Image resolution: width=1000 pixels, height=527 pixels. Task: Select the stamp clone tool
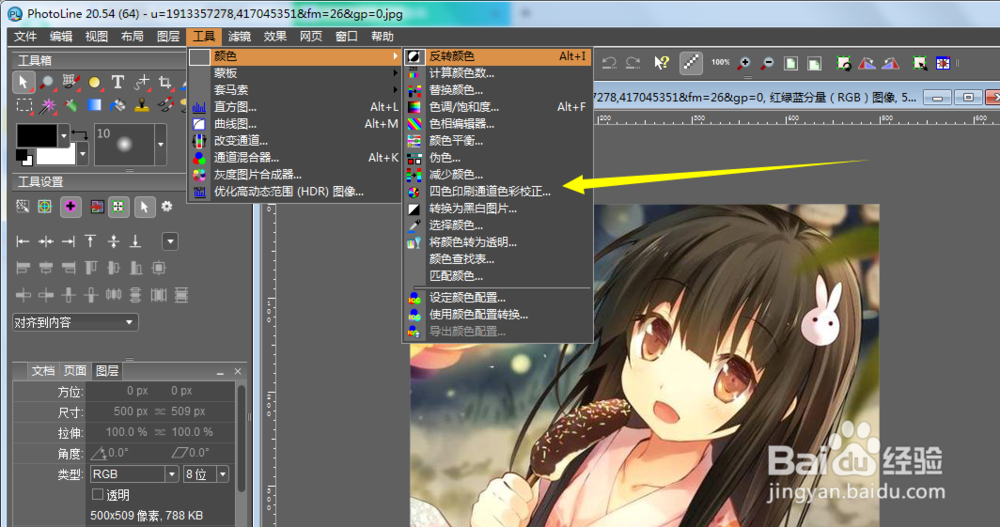pos(142,105)
